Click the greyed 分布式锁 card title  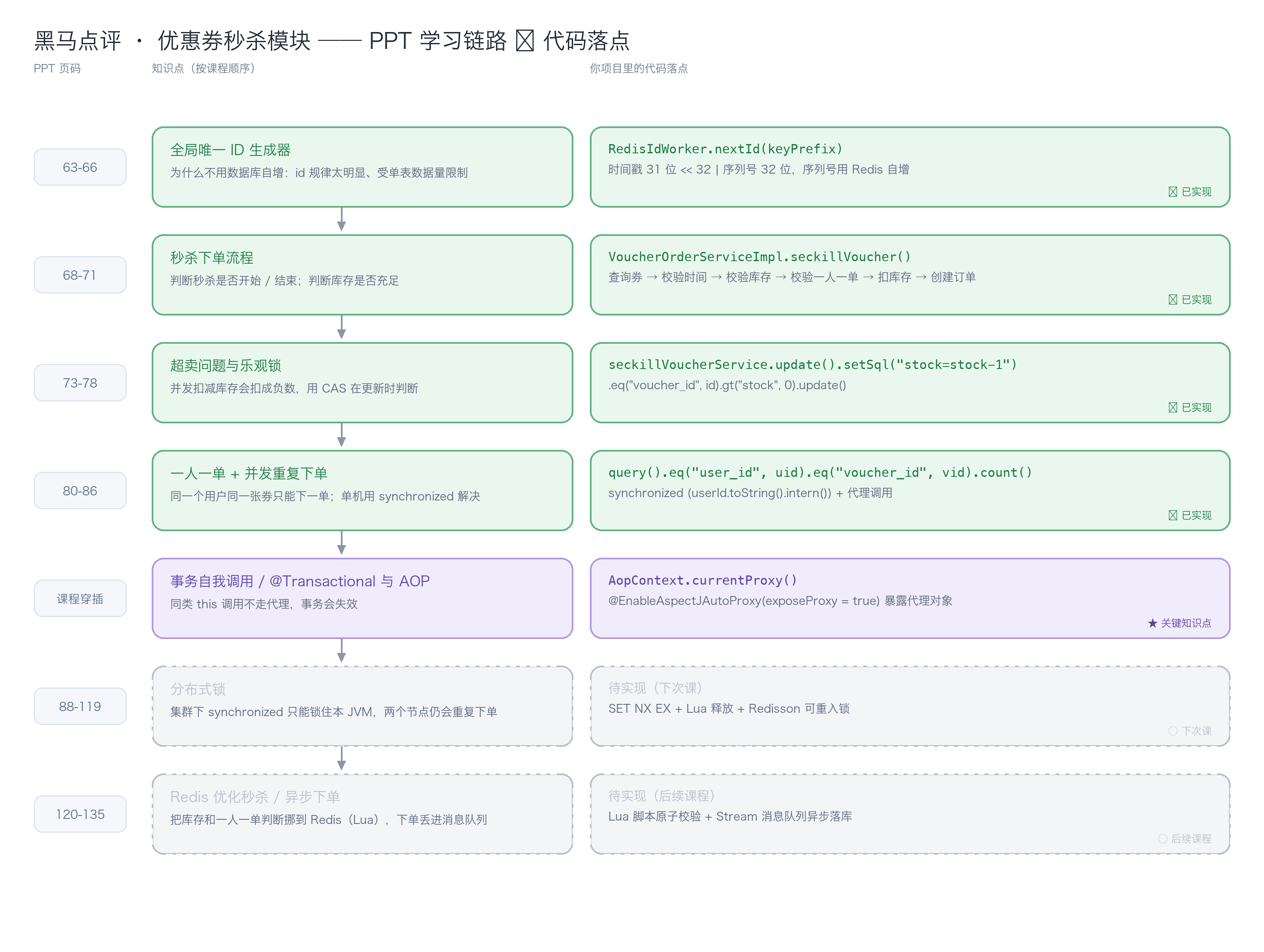[198, 689]
